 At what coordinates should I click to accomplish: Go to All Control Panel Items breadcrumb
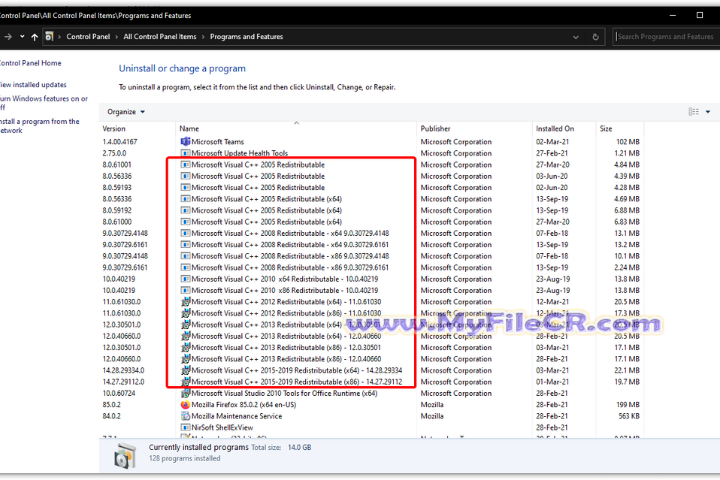pos(160,37)
